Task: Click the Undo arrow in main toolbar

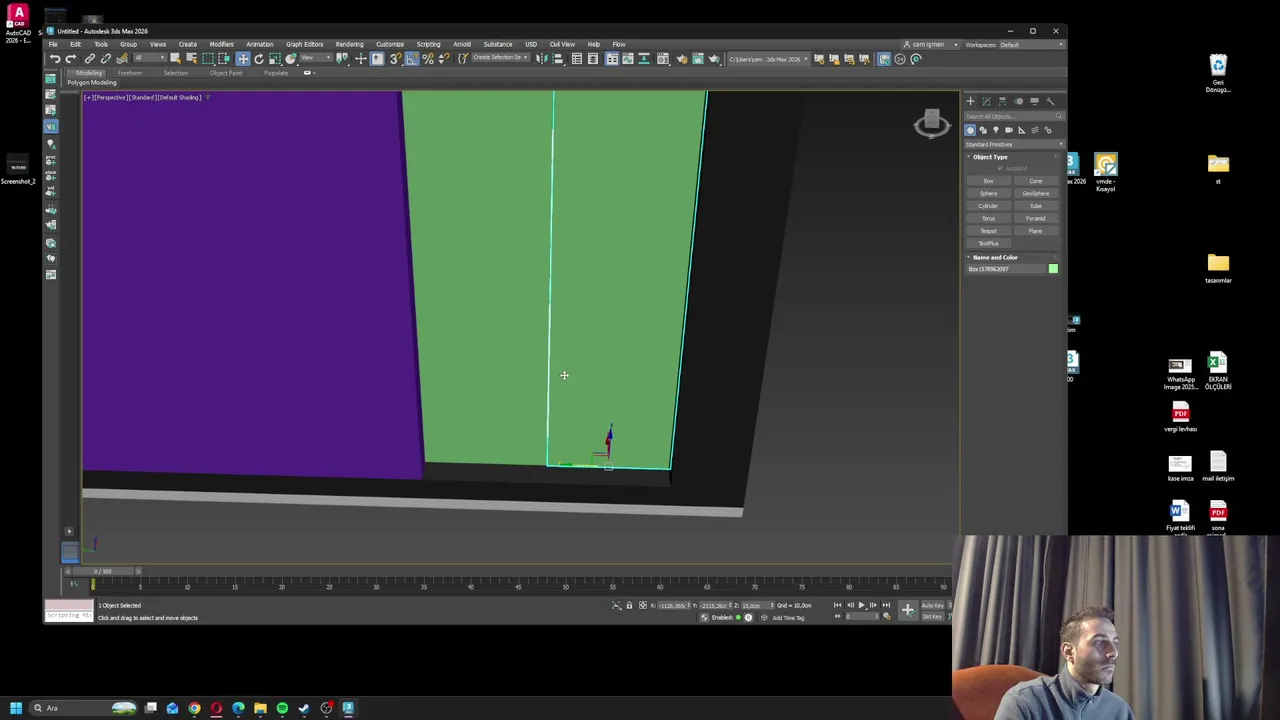Action: point(55,58)
